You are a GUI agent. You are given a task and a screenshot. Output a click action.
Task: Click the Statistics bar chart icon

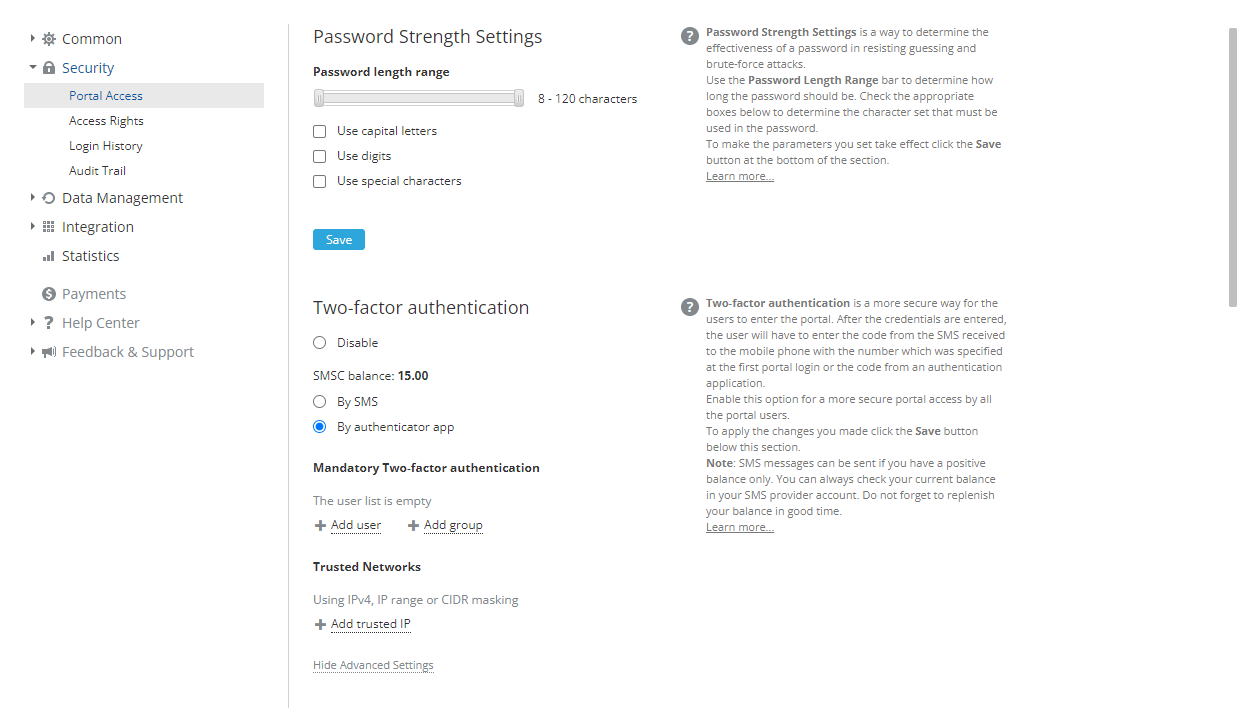pos(46,255)
